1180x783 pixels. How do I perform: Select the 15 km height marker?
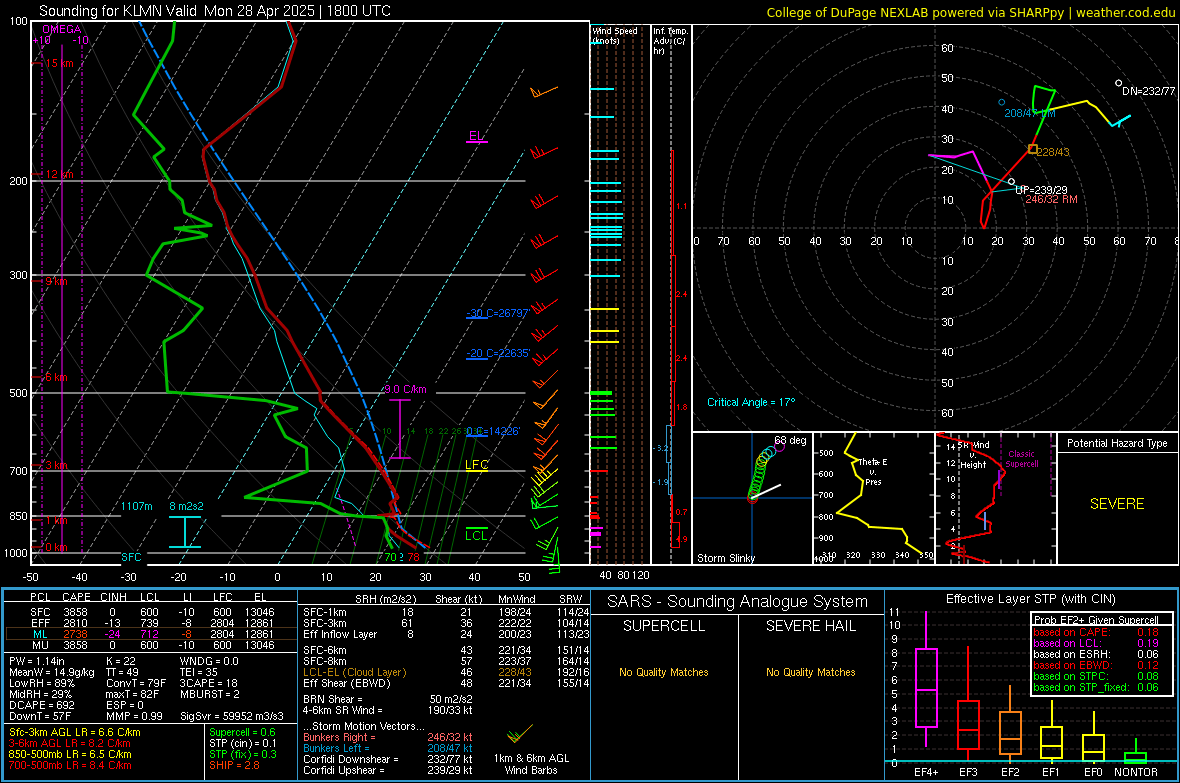click(x=59, y=63)
